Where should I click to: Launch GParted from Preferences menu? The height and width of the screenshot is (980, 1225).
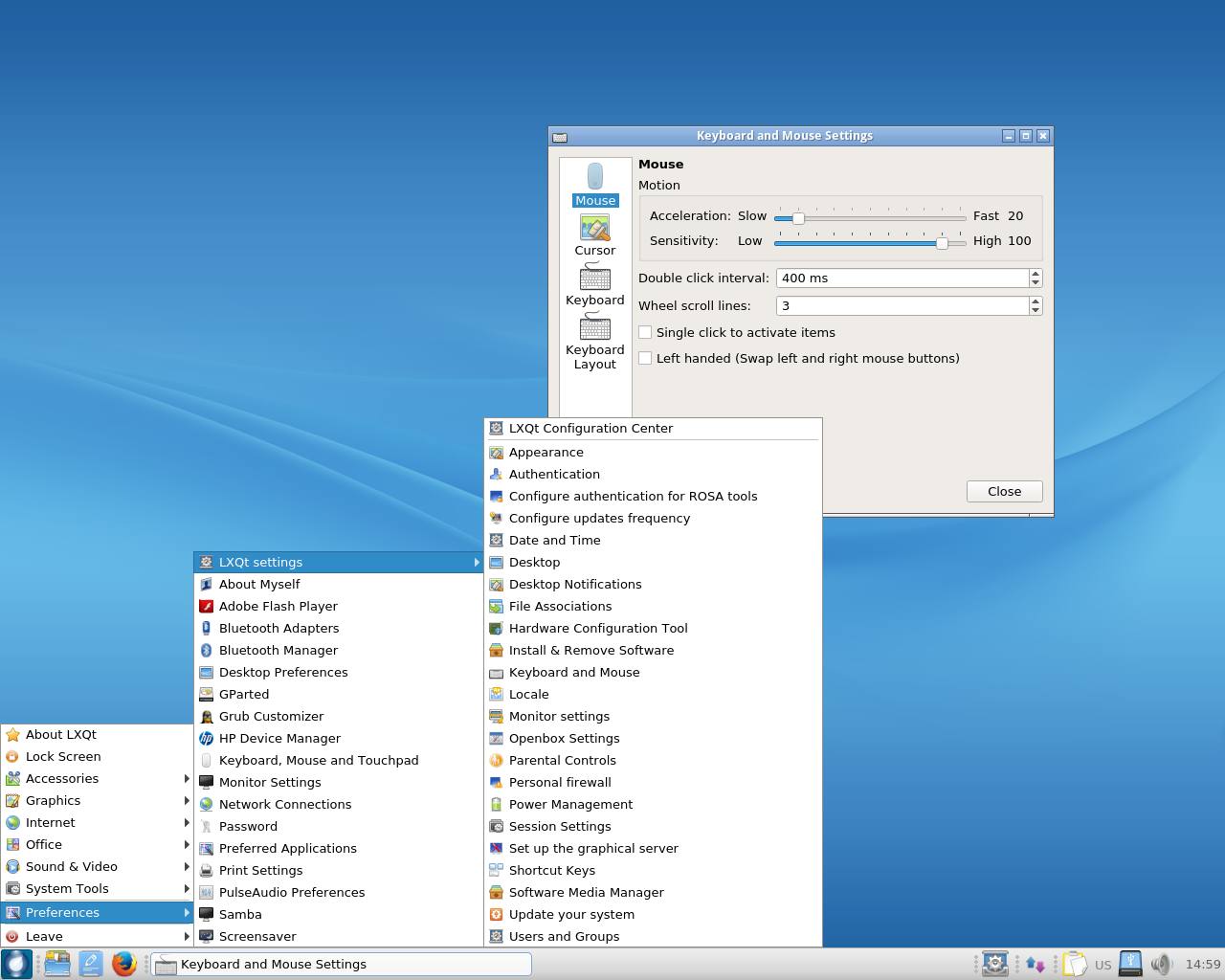pyautogui.click(x=339, y=694)
